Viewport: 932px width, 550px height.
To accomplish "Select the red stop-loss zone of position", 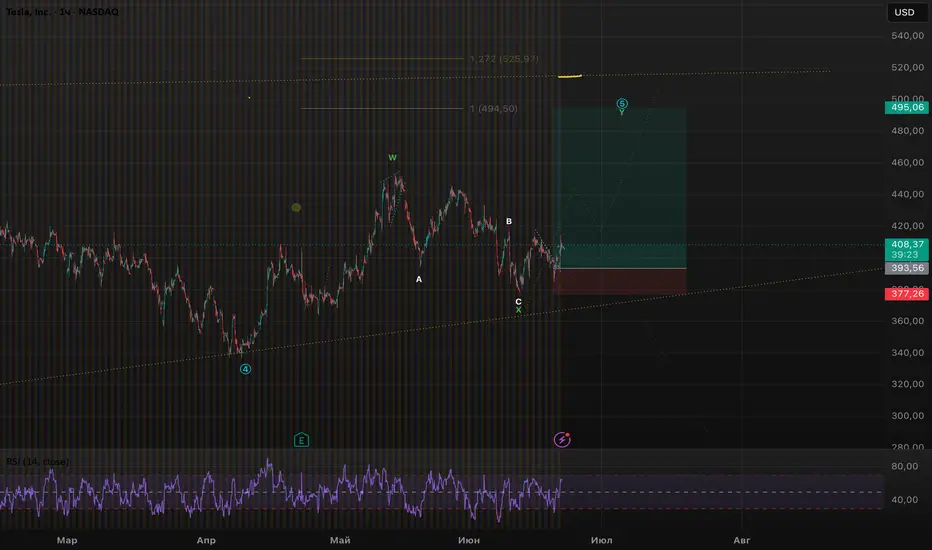I will [x=620, y=281].
